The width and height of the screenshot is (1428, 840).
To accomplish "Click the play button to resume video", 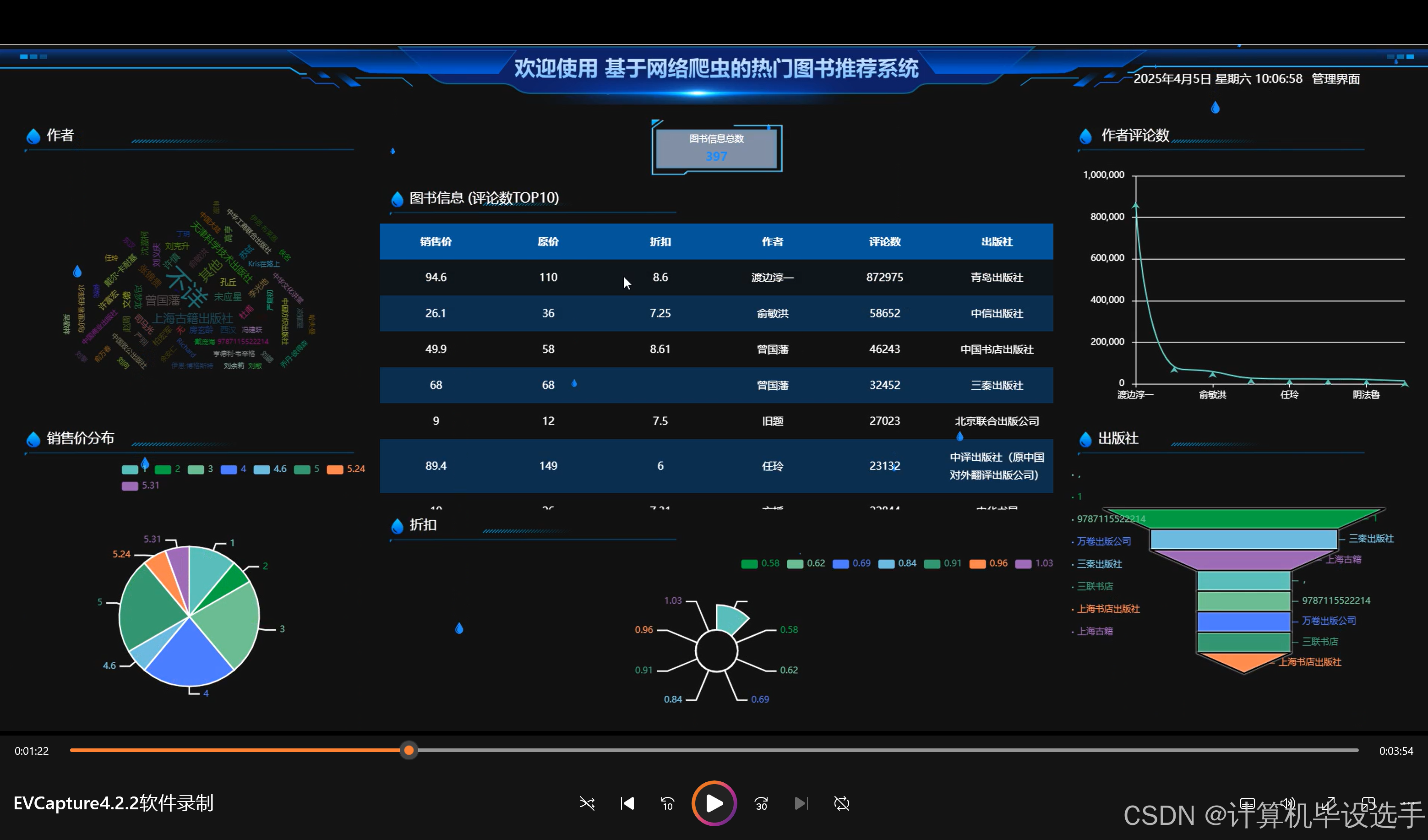I will pyautogui.click(x=714, y=803).
